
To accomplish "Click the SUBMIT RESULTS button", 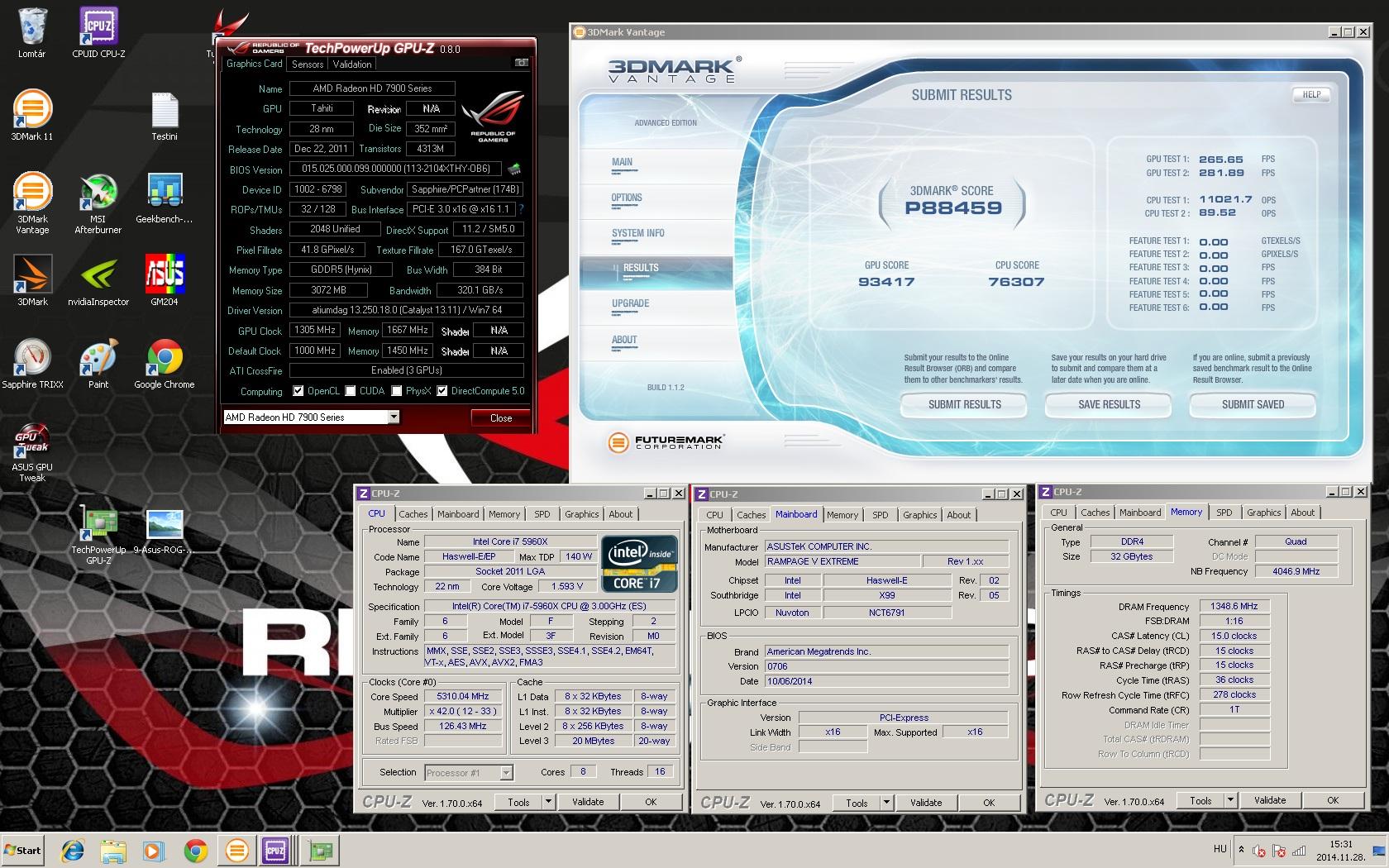I will click(x=964, y=404).
